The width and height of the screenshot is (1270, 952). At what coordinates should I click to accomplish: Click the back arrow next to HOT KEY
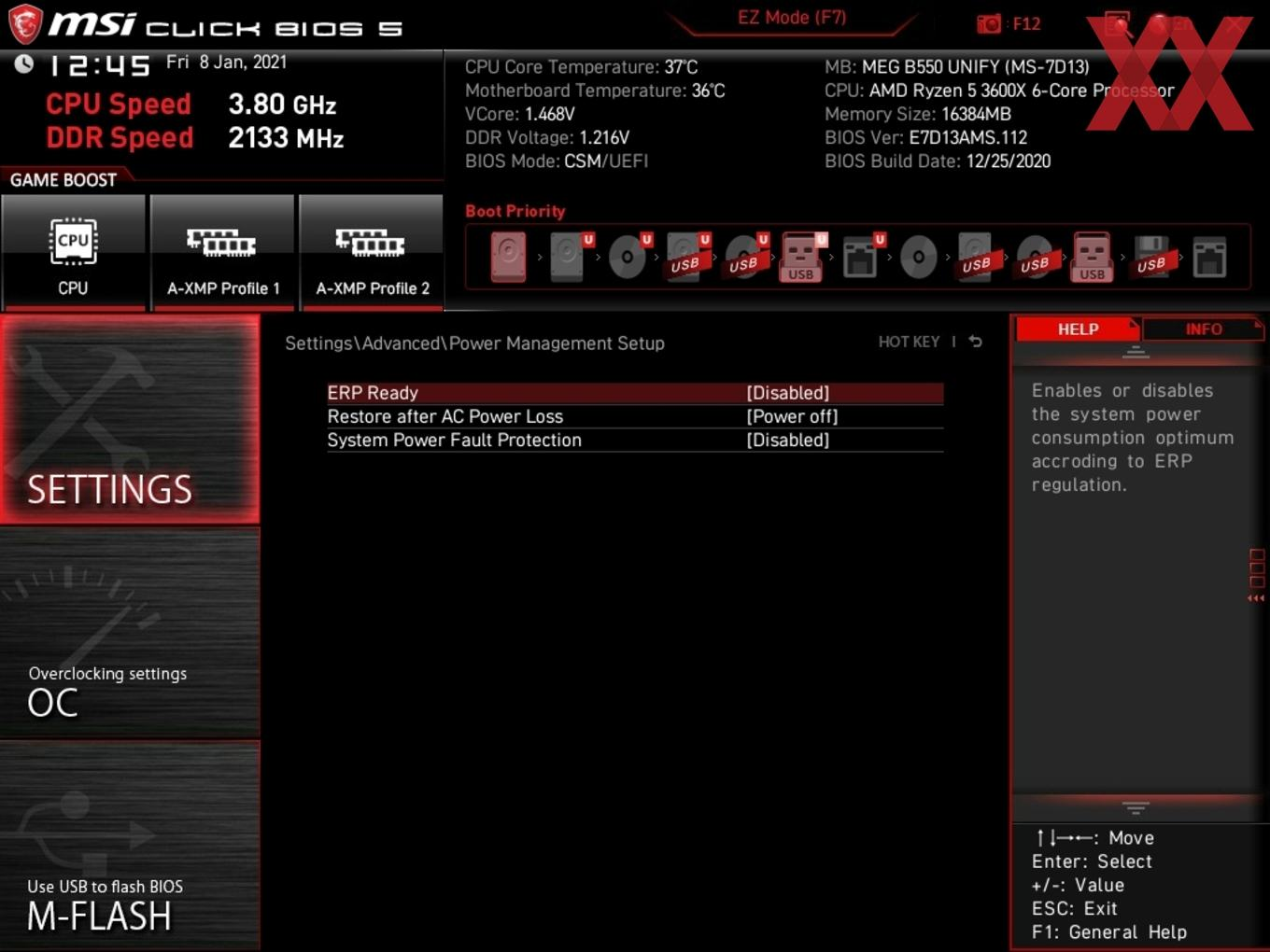coord(976,342)
